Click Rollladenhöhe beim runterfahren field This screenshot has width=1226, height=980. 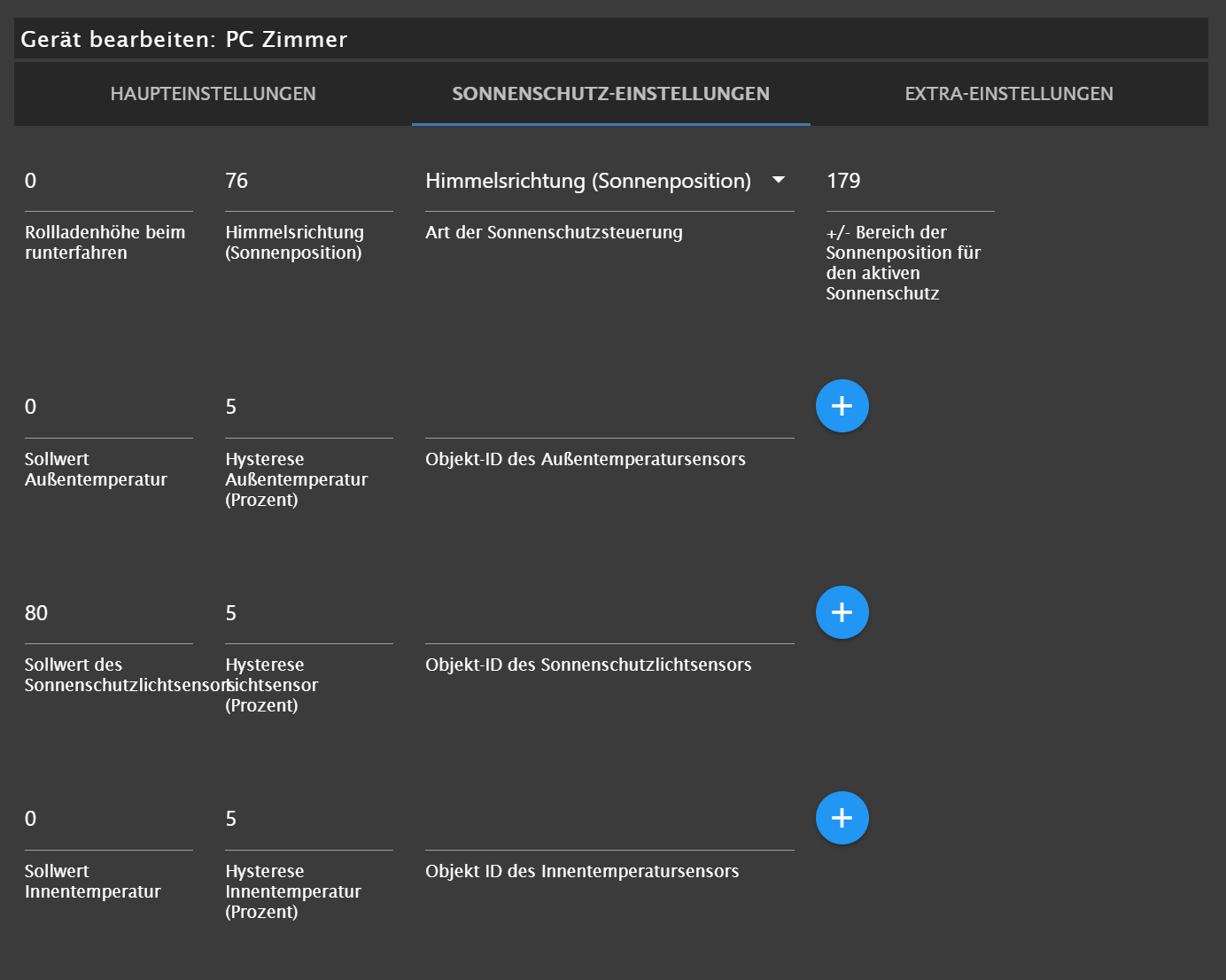point(108,182)
